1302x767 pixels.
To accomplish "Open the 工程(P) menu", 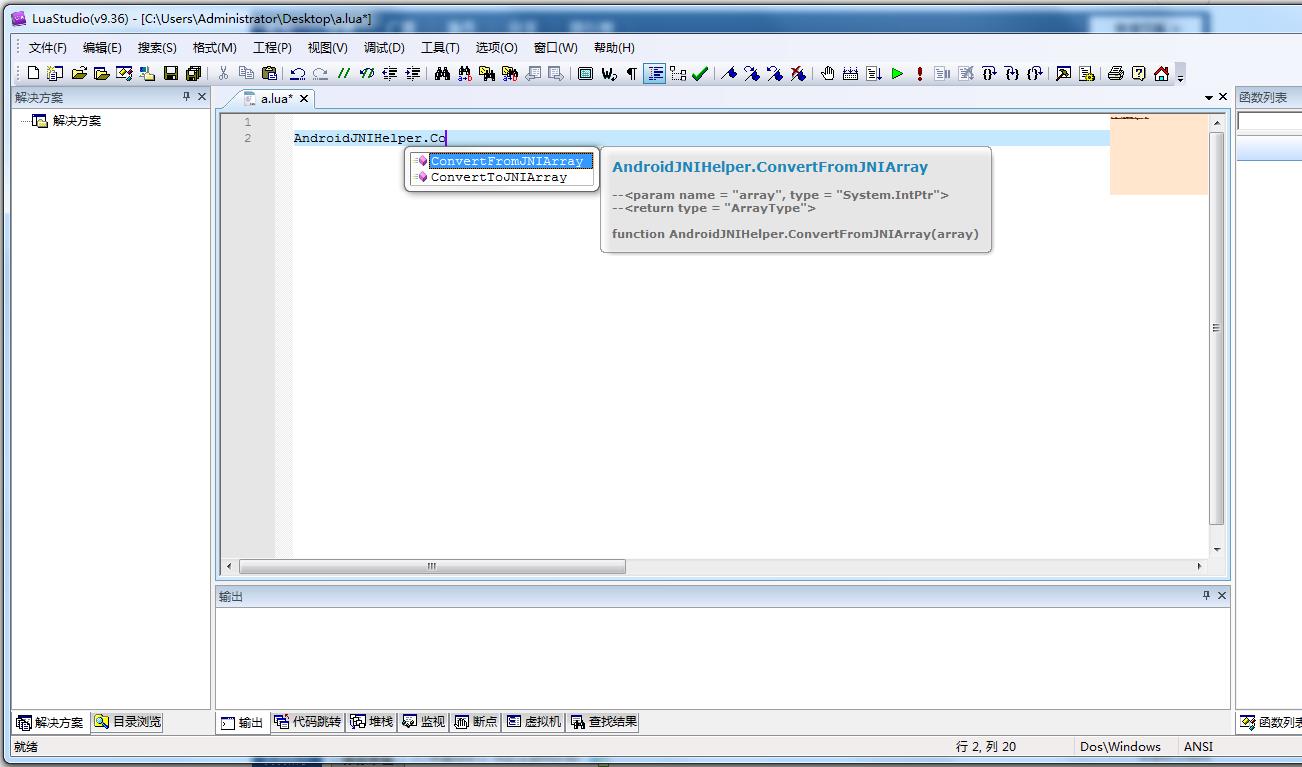I will (x=272, y=47).
